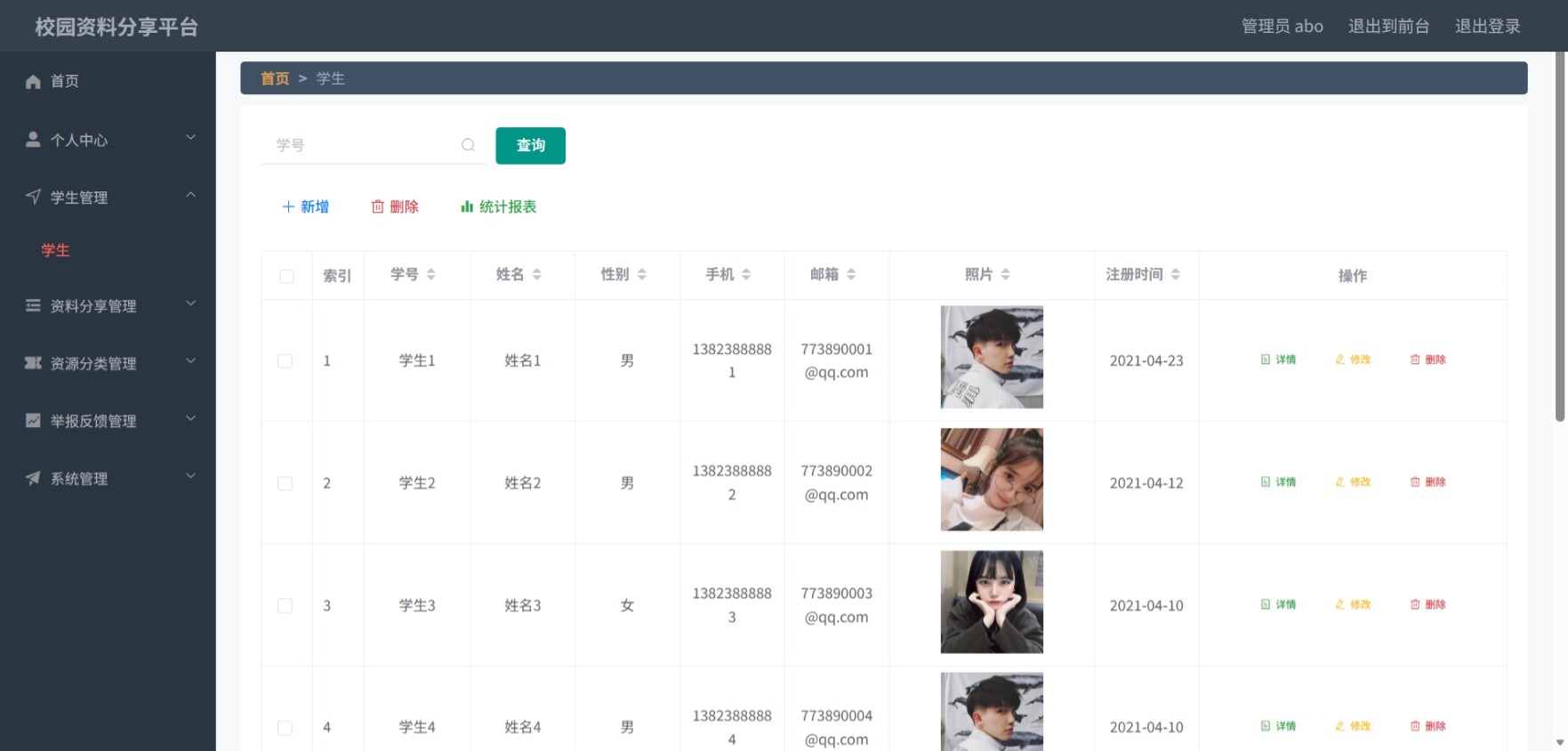Click the 学号 search input field
This screenshot has width=1568, height=751.
373,145
